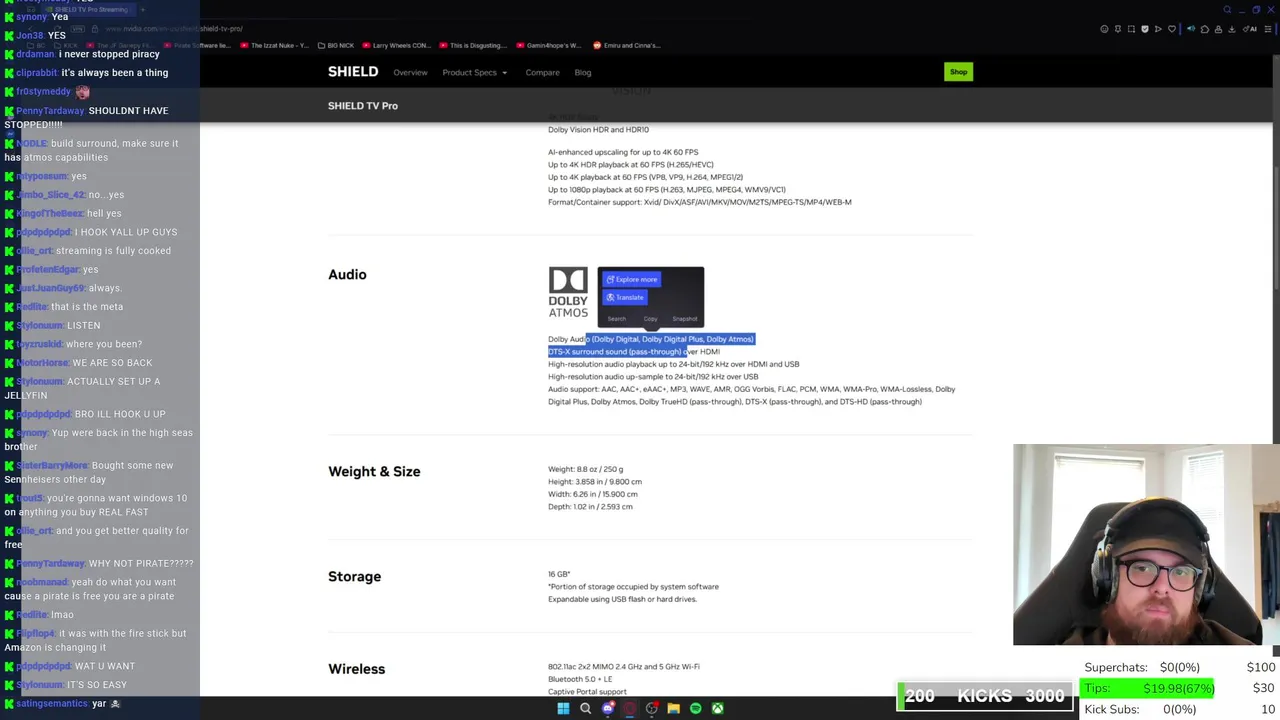The image size is (1280, 720).
Task: Click chat message 'IT'S SO EASY'
Action: tap(98, 685)
